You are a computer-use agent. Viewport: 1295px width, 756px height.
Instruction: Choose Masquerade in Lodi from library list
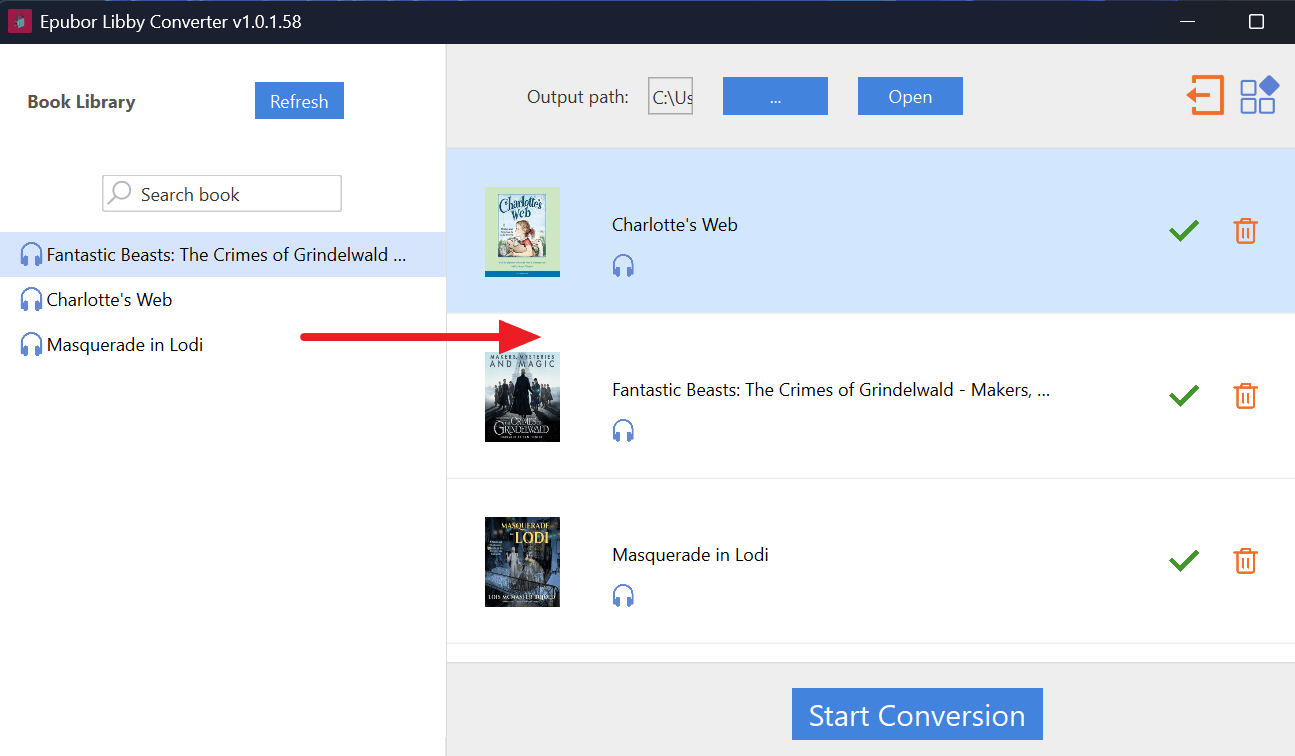pyautogui.click(x=124, y=345)
